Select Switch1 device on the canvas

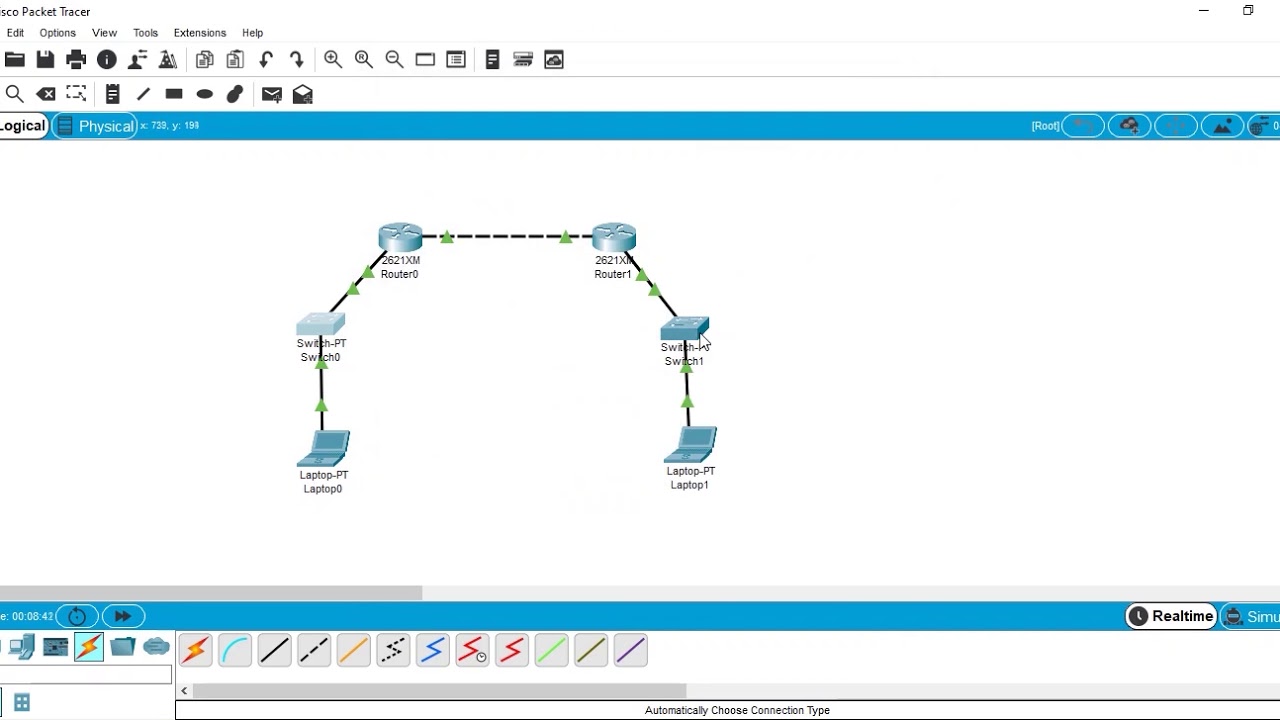(685, 328)
